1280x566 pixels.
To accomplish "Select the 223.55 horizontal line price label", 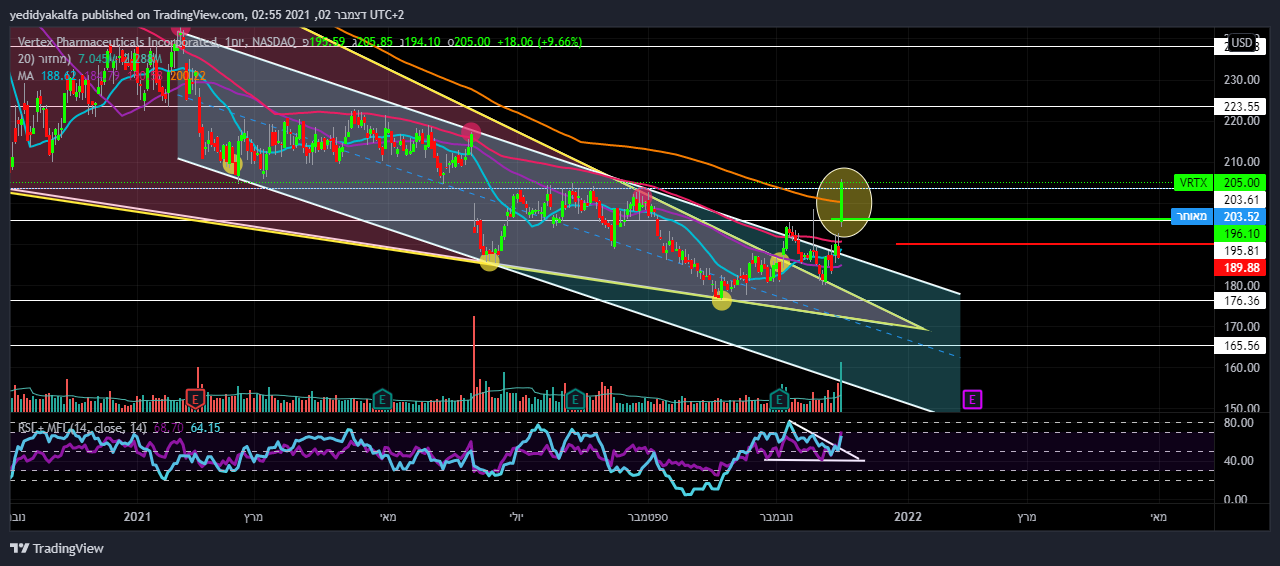I will pyautogui.click(x=1241, y=105).
